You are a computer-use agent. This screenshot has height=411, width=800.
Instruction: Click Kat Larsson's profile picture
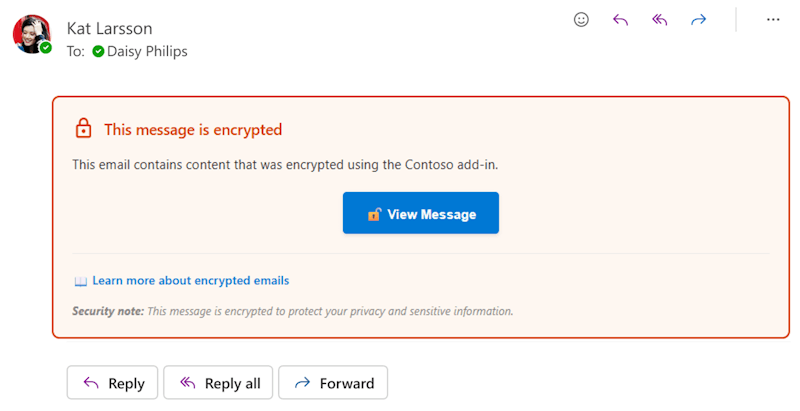point(31,33)
